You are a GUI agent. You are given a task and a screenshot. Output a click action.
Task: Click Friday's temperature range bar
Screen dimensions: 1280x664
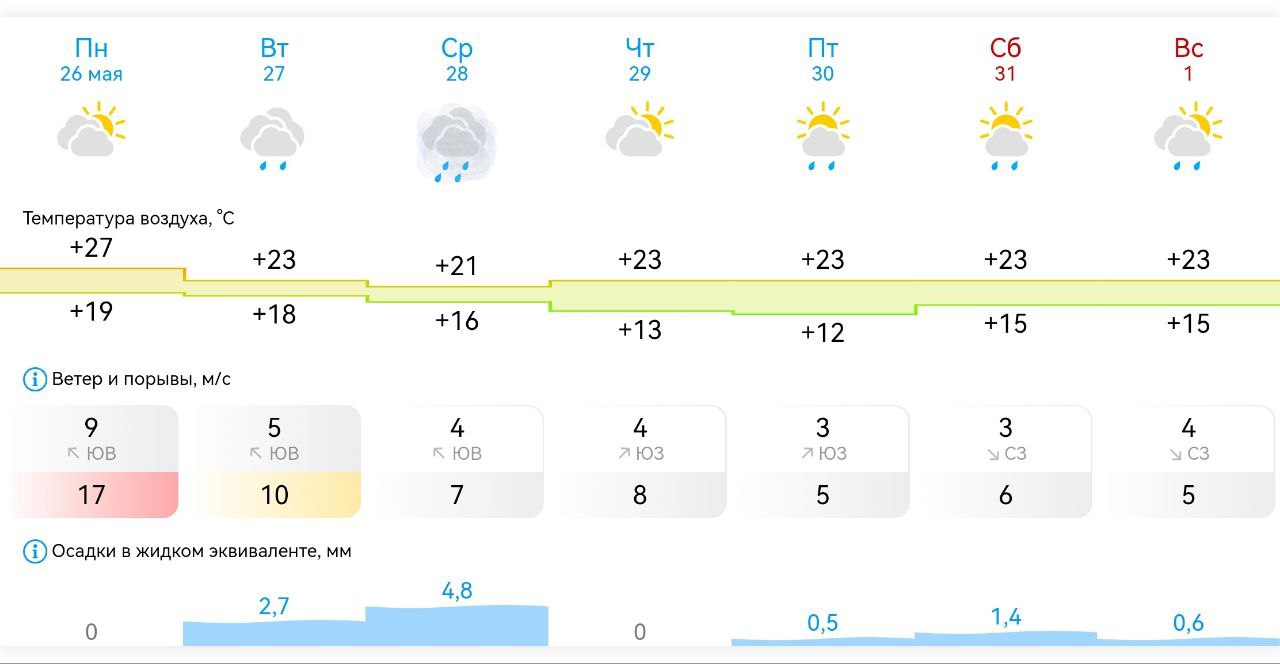click(x=823, y=297)
